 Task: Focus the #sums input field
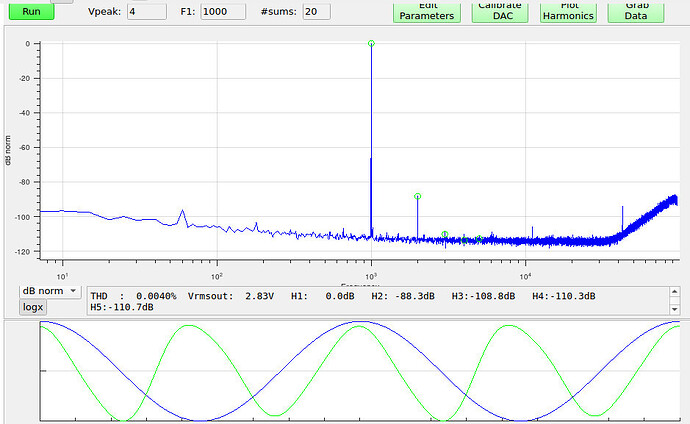pyautogui.click(x=316, y=11)
